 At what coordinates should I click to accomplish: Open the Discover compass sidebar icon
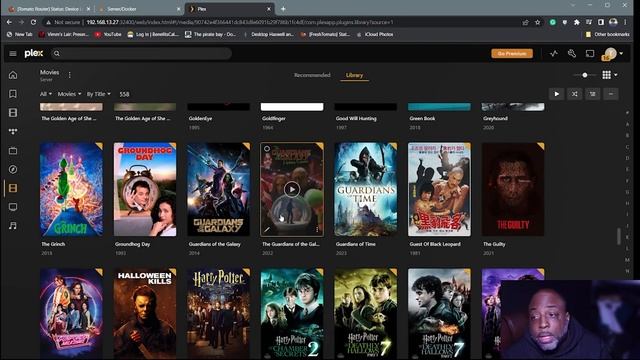[13, 169]
